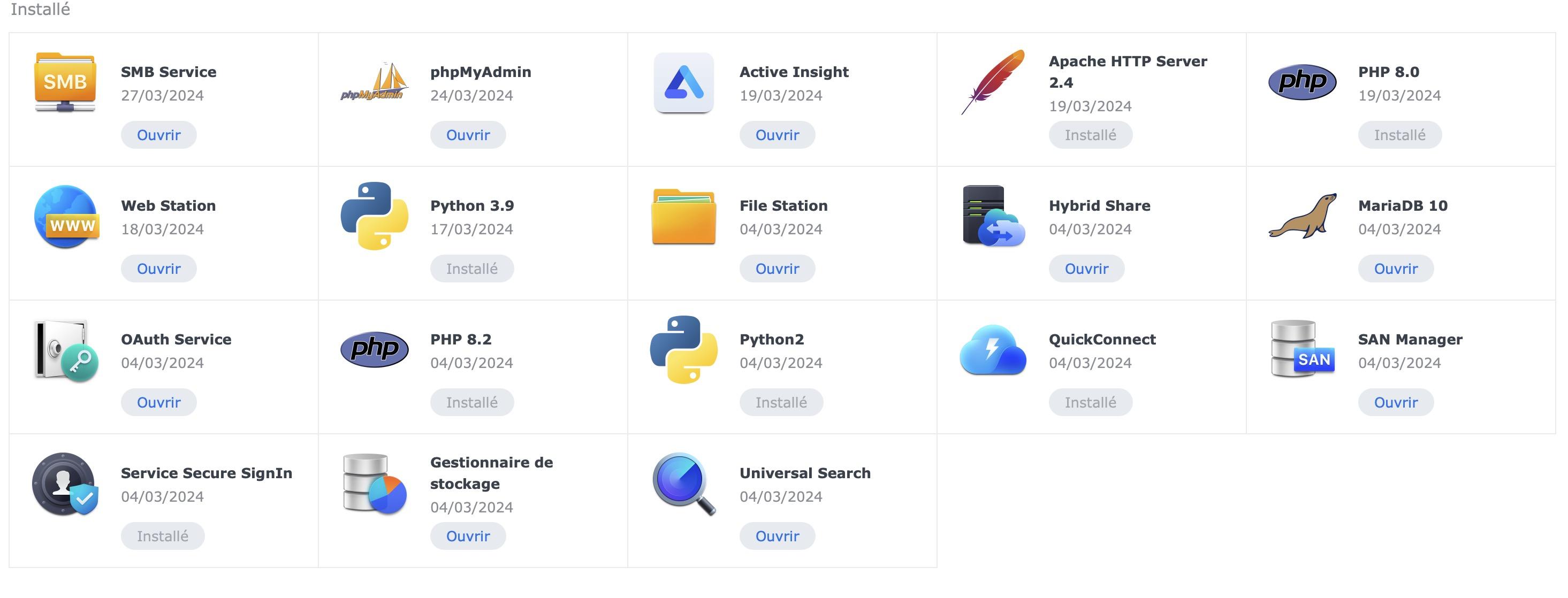Open Active Insight via Ouvrir
This screenshot has width=1568, height=598.
777,135
